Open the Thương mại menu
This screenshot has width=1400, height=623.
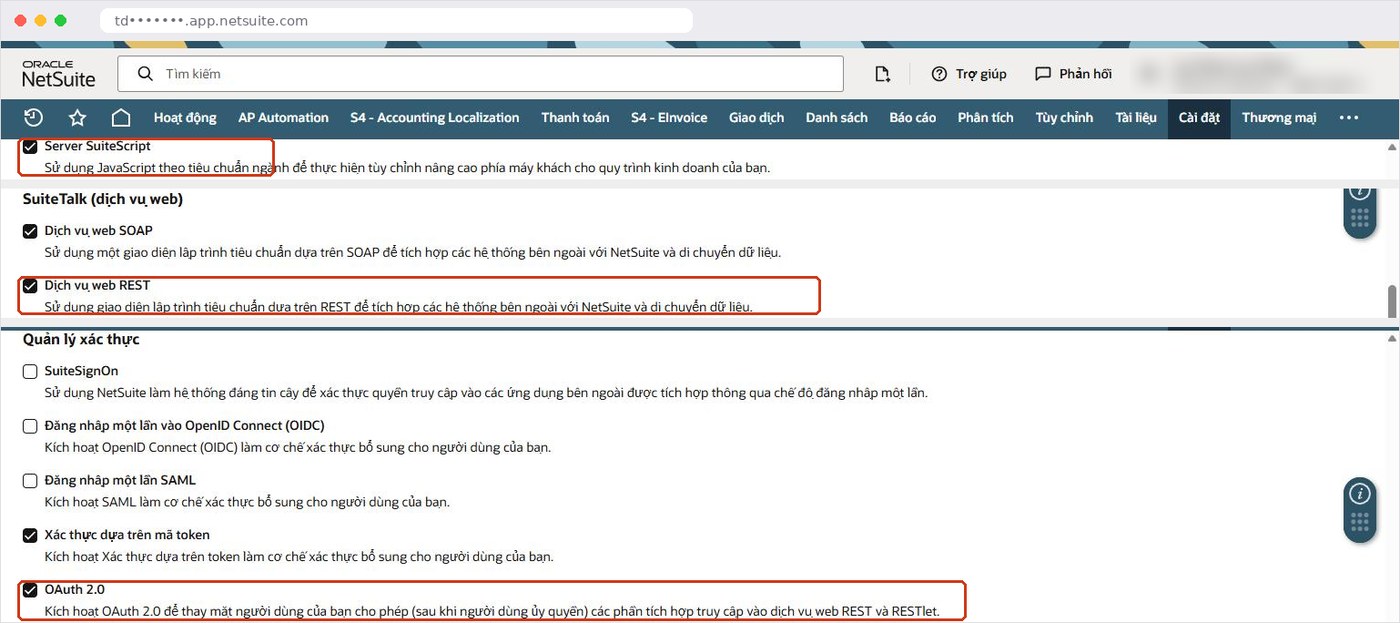(x=1279, y=118)
